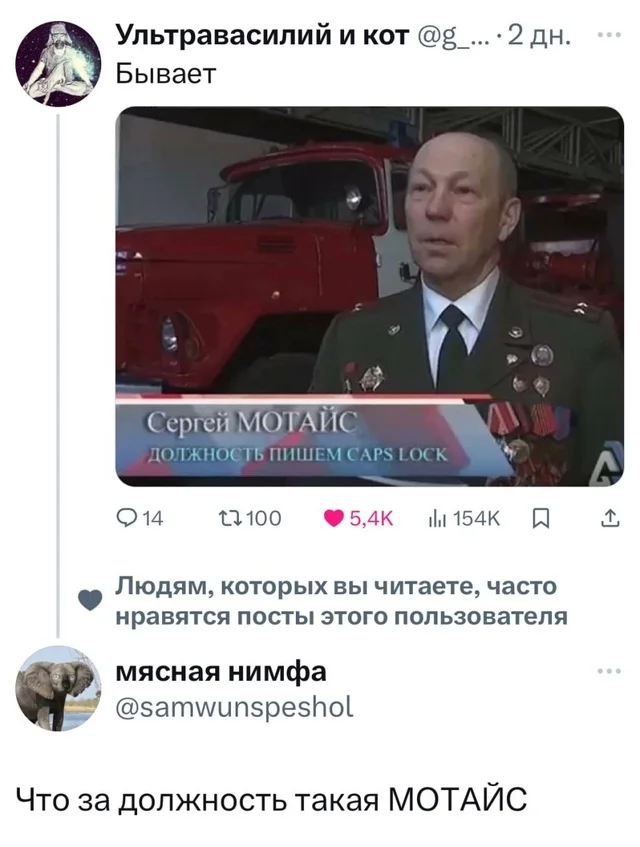
Task: Open the three-dot menu on the top post
Action: 610,36
